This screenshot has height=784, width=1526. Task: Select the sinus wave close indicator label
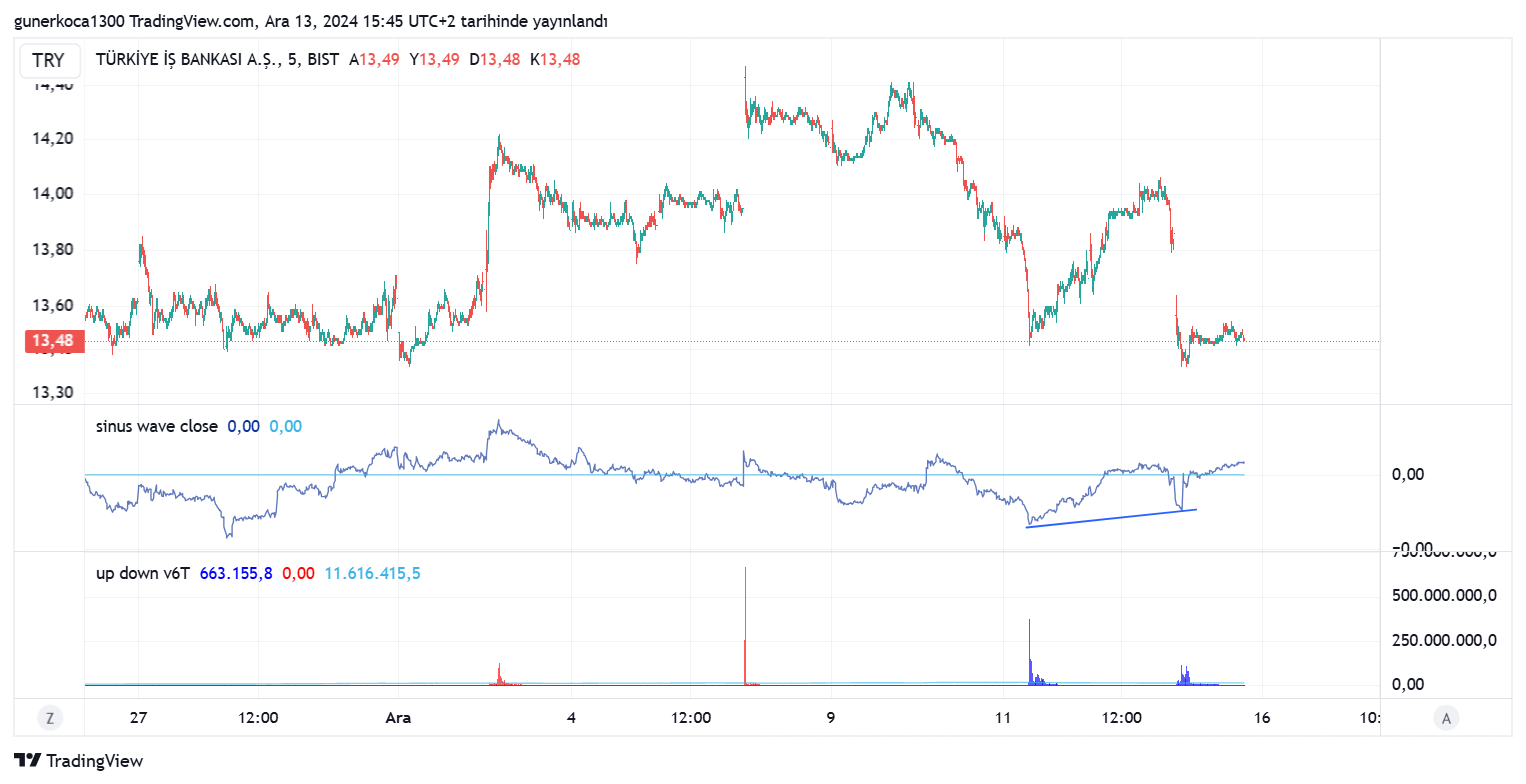156,426
